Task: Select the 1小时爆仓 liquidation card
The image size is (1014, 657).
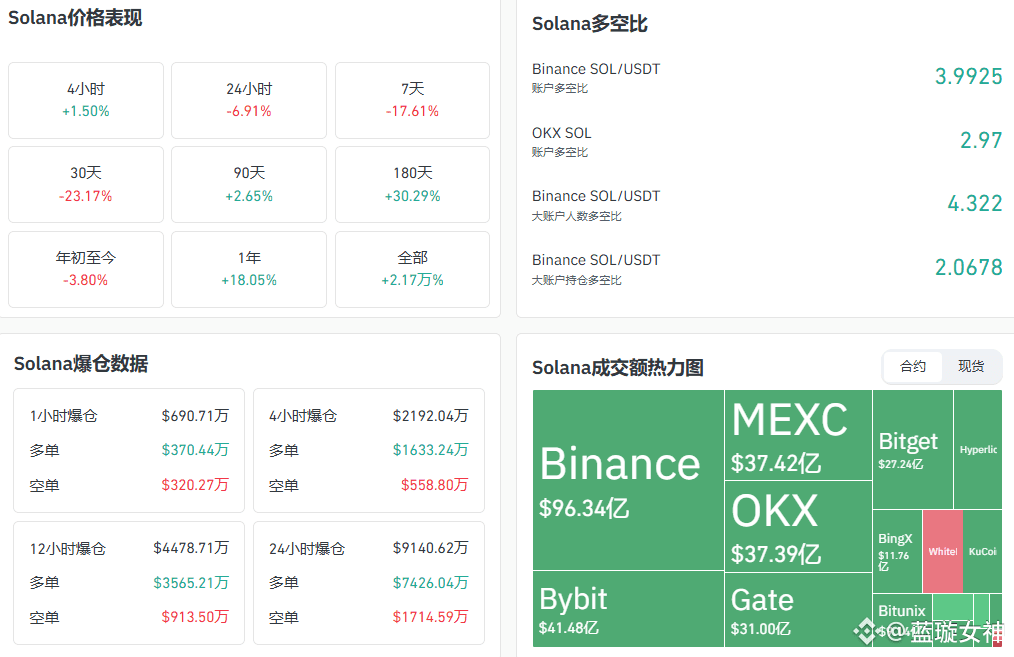Action: pyautogui.click(x=129, y=450)
